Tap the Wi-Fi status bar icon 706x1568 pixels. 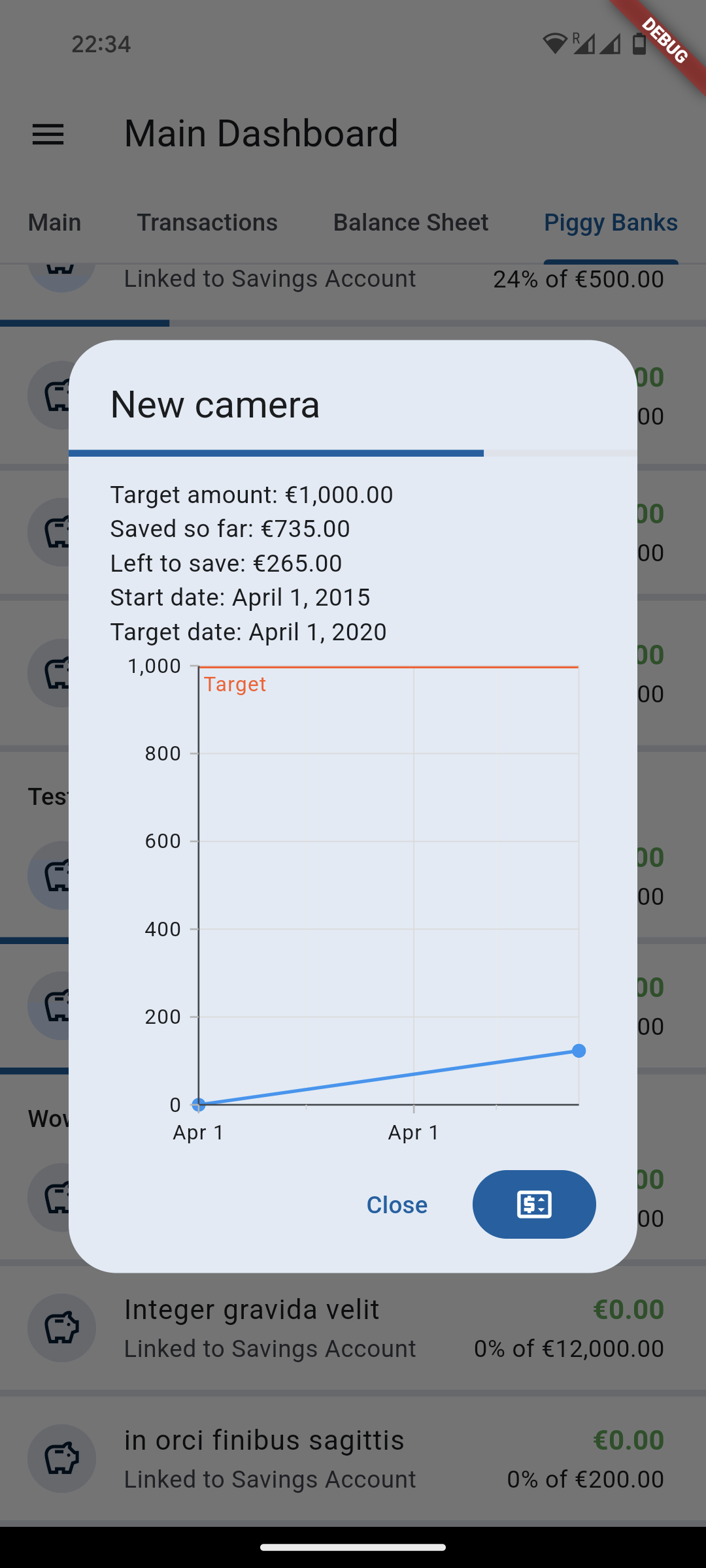[554, 43]
